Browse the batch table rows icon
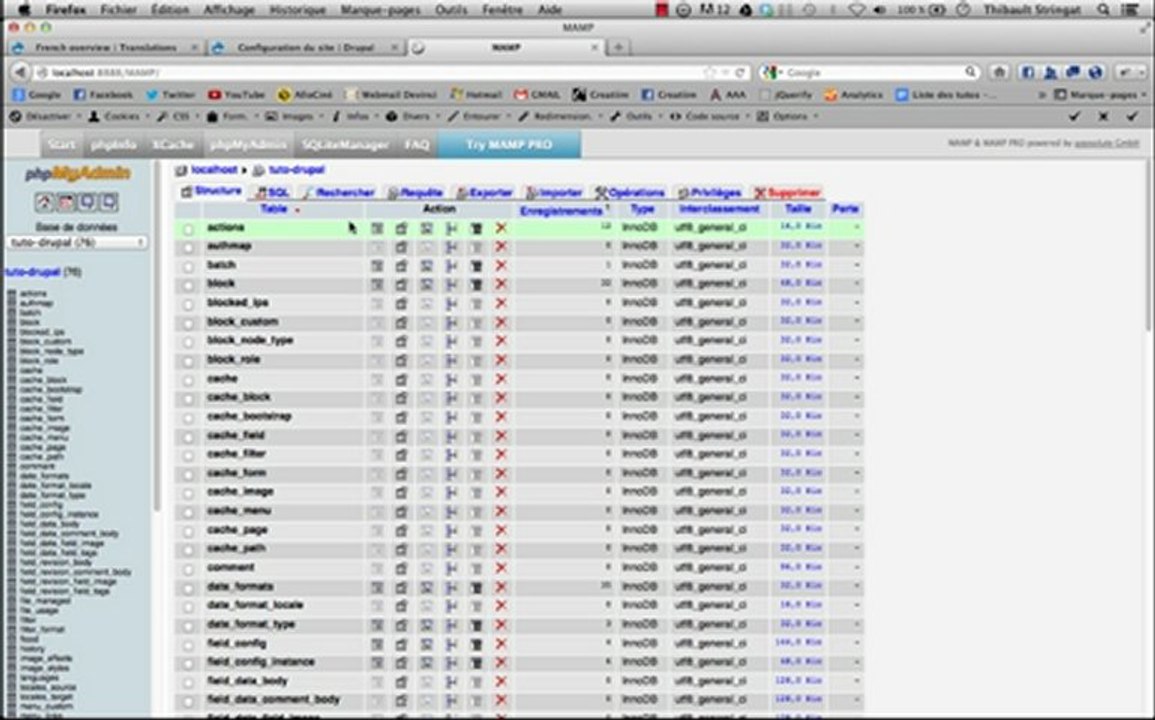 coord(377,266)
